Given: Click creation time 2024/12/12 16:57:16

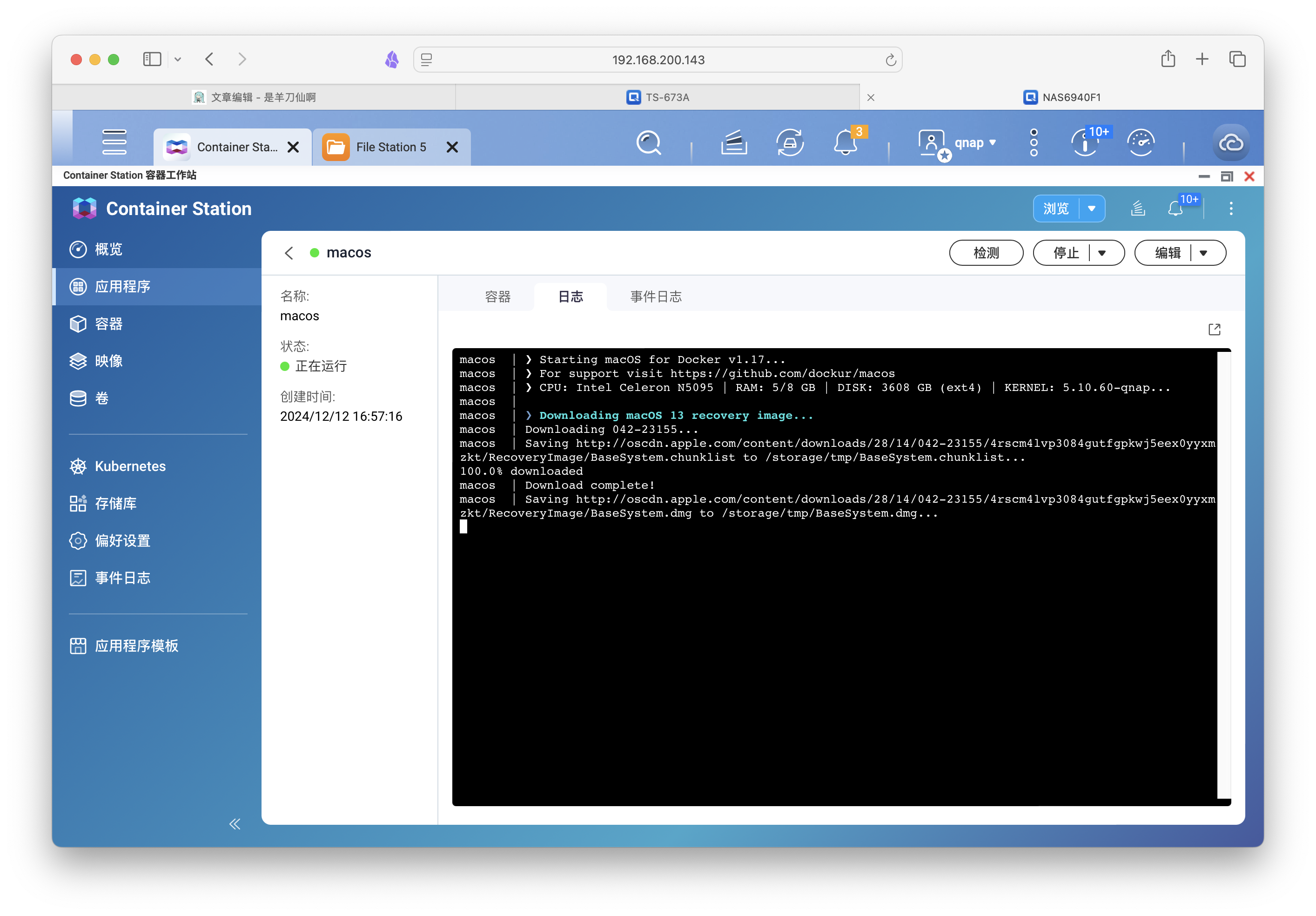Looking at the screenshot, I should [x=341, y=416].
